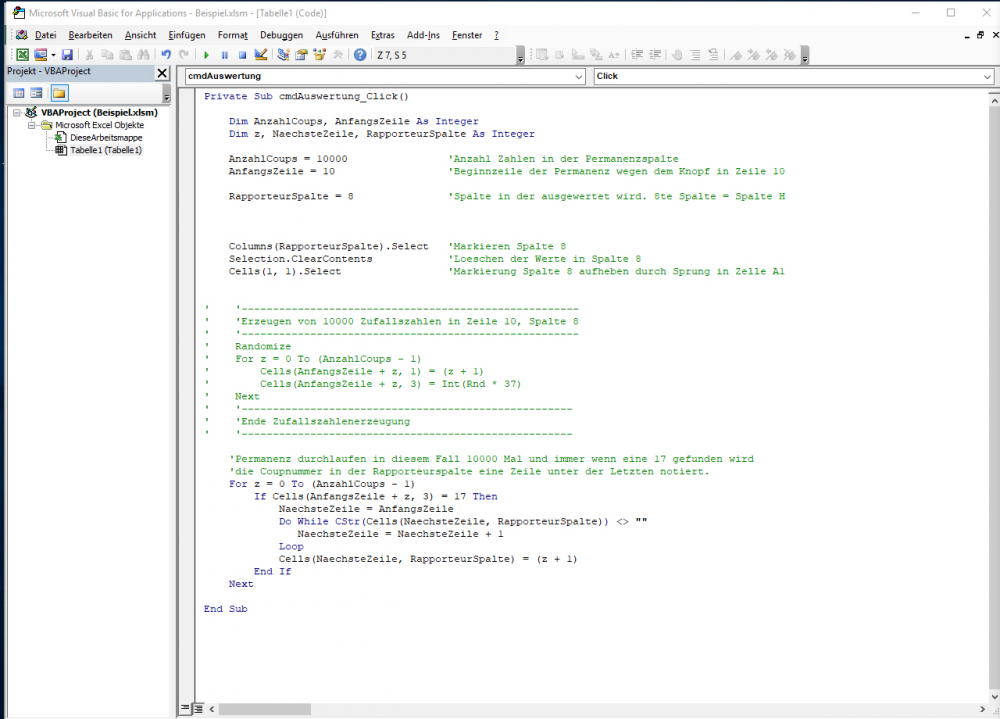Undo the last action with the blue arrow

click(x=166, y=55)
